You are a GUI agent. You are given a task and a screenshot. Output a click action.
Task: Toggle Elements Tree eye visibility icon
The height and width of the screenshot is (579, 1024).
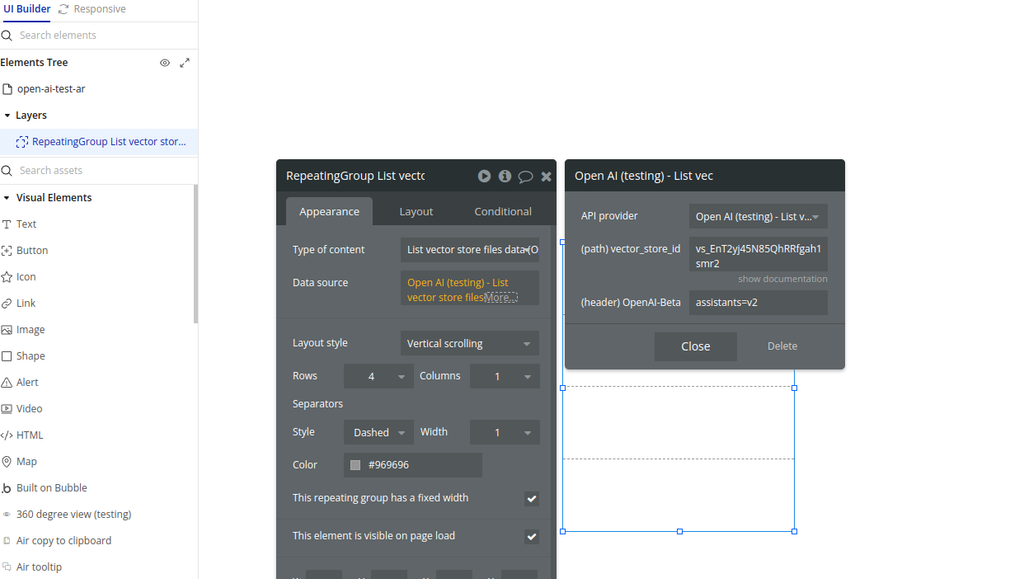click(x=165, y=63)
